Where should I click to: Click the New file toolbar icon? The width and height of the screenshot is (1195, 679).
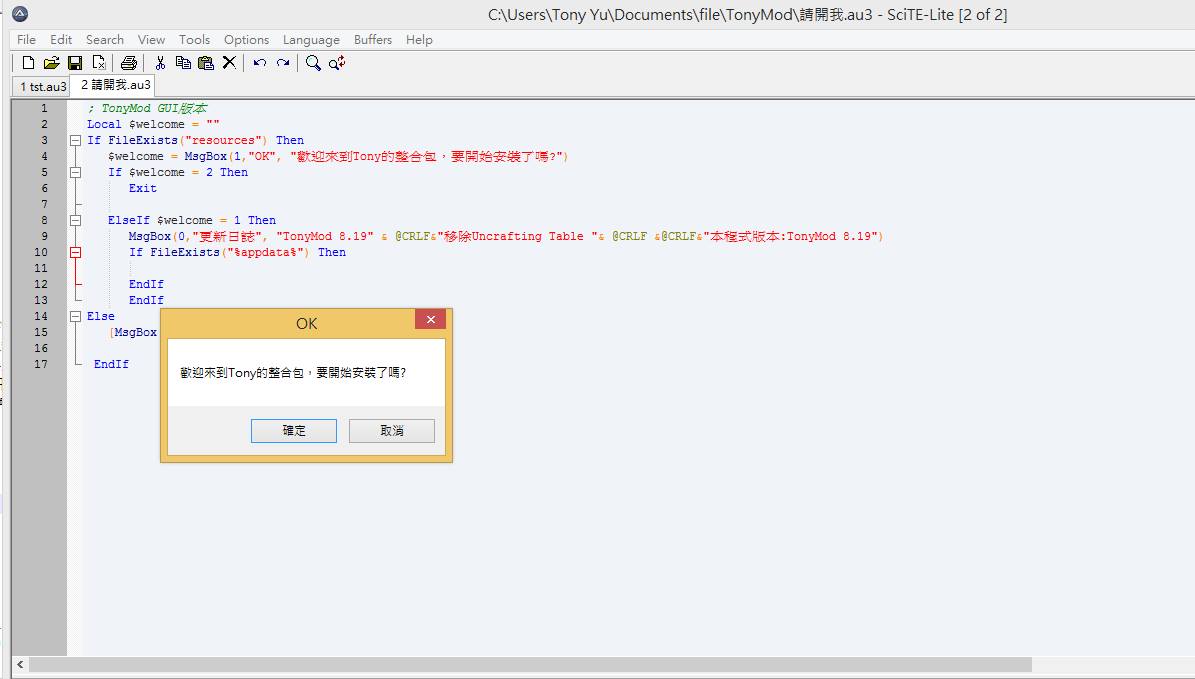coord(28,63)
